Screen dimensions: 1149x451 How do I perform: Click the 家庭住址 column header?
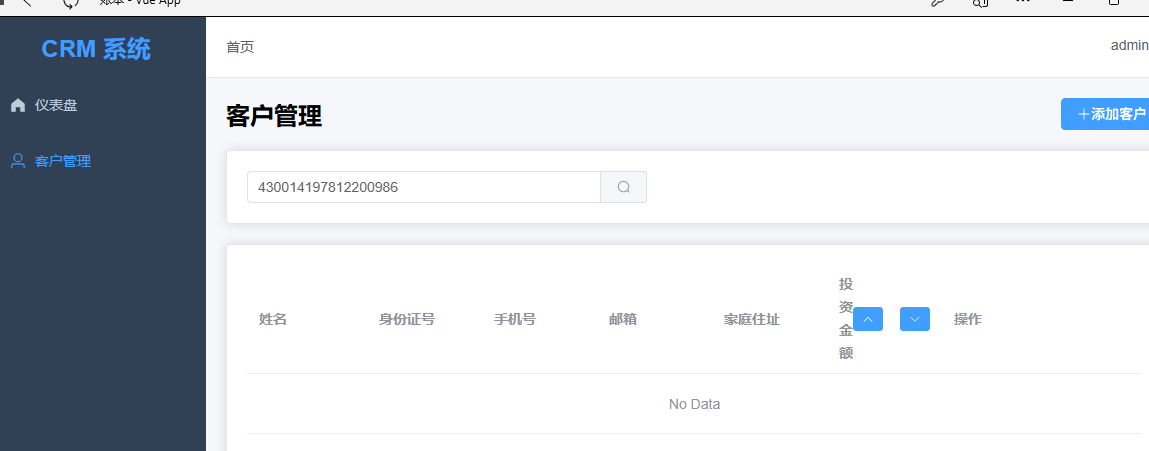pyautogui.click(x=752, y=320)
